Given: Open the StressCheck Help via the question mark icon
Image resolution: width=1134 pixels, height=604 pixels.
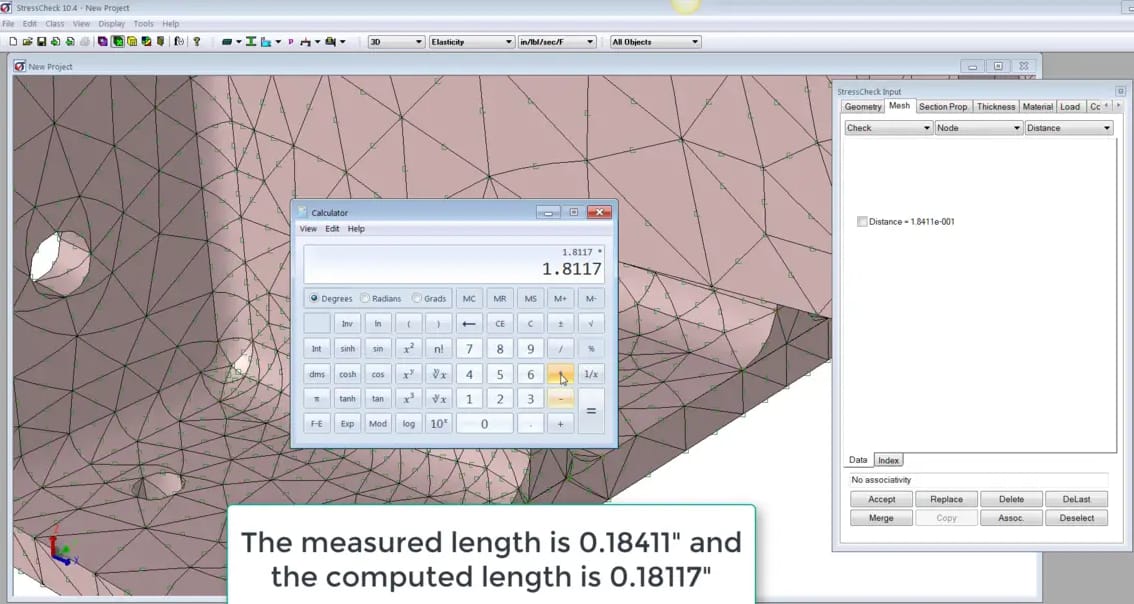Looking at the screenshot, I should point(196,41).
